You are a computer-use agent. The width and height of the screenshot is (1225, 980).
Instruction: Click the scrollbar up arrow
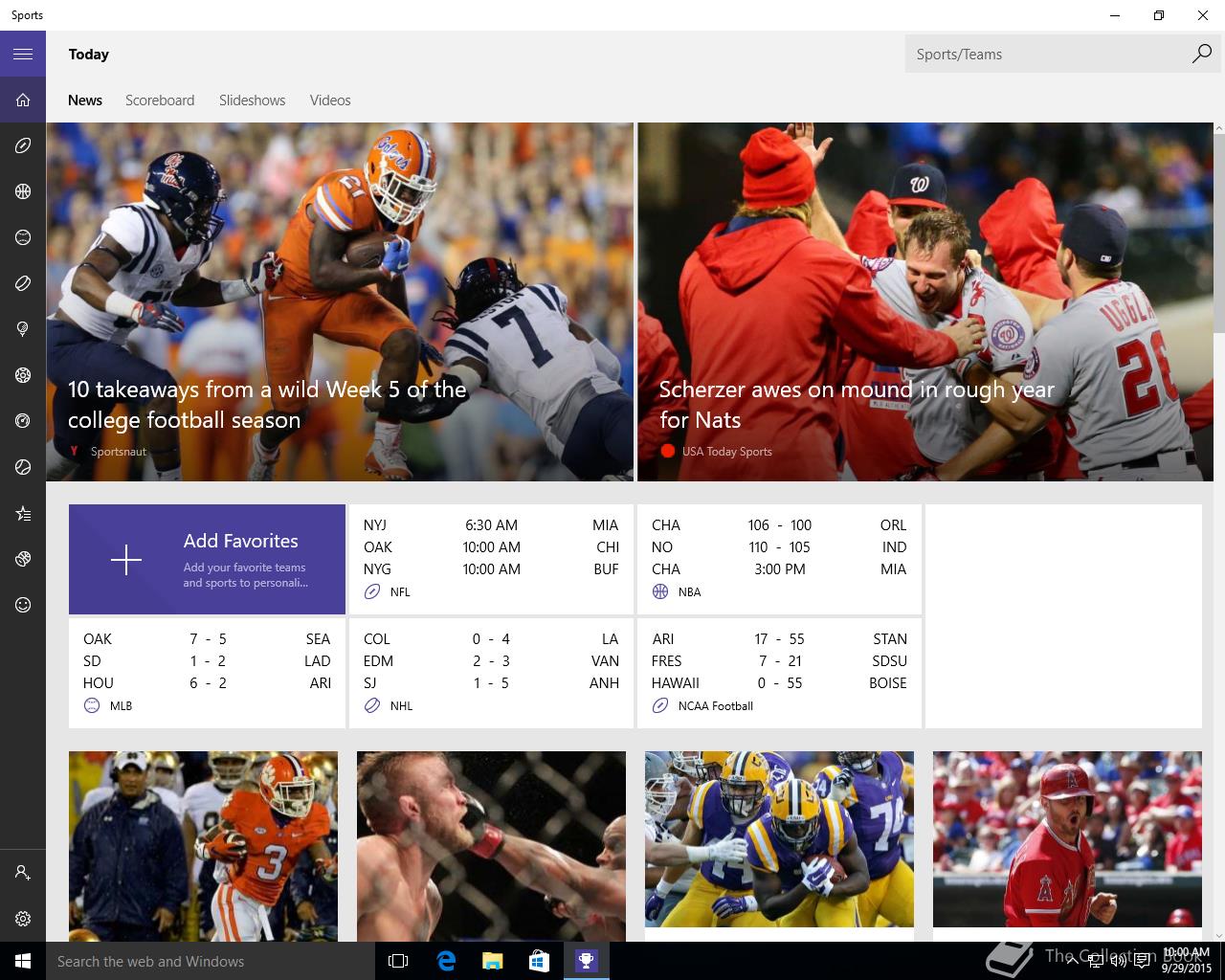[x=1219, y=128]
